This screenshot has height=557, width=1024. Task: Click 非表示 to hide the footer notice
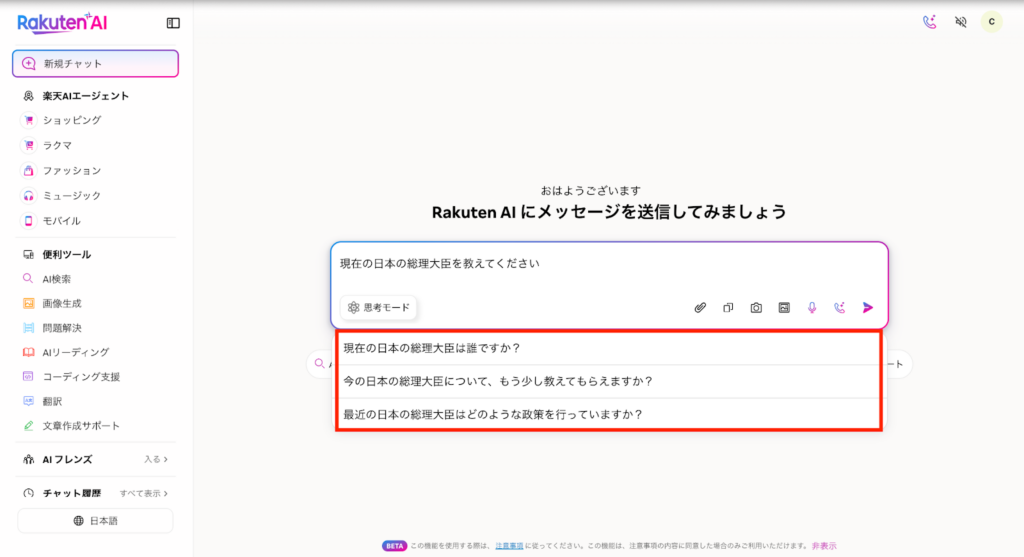pyautogui.click(x=824, y=546)
